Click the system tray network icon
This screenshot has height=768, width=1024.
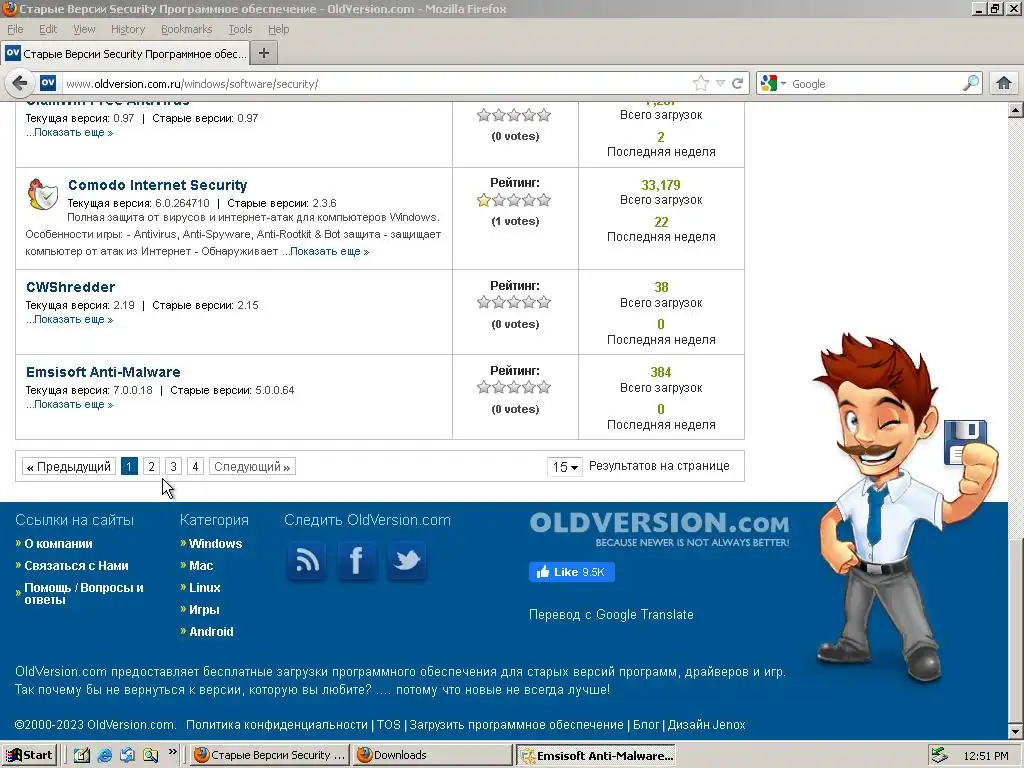point(939,755)
